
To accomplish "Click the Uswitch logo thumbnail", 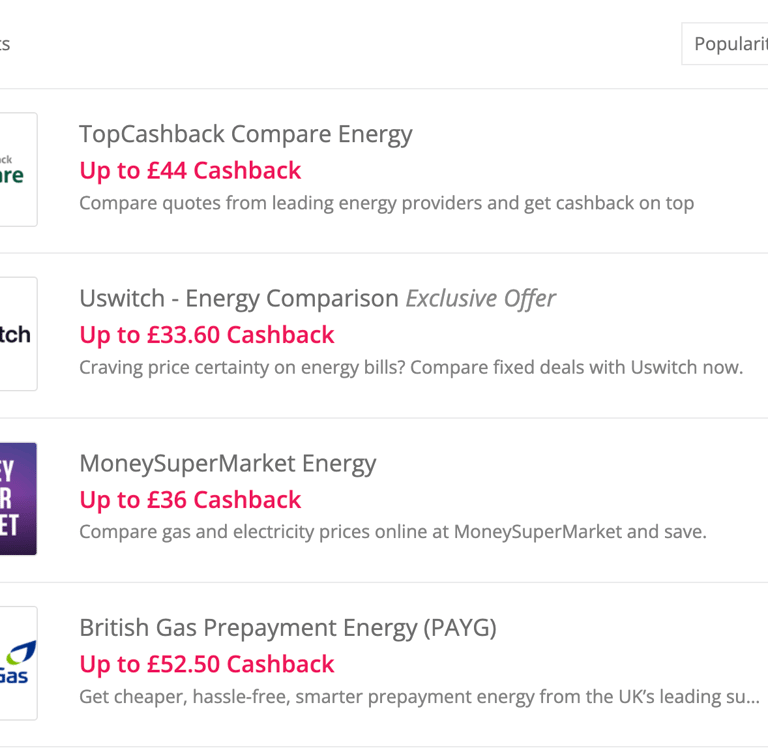I will tap(16, 334).
